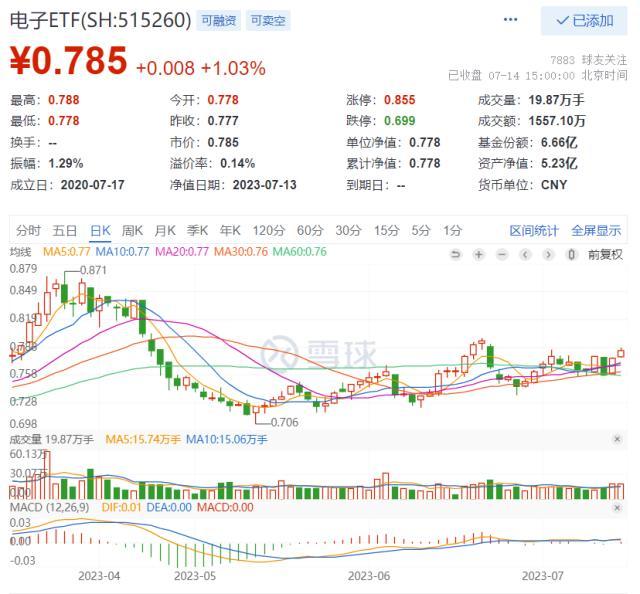The width and height of the screenshot is (640, 594).
Task: Zoom in chart with plus icon
Action: click(x=478, y=255)
